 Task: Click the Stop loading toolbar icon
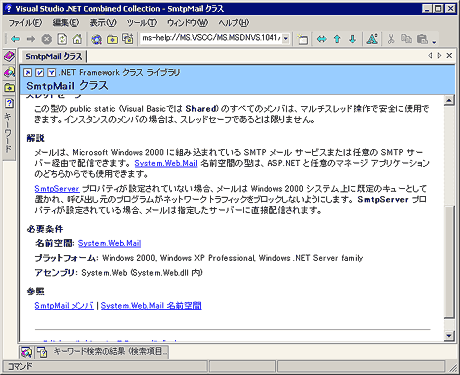[x=47, y=39]
